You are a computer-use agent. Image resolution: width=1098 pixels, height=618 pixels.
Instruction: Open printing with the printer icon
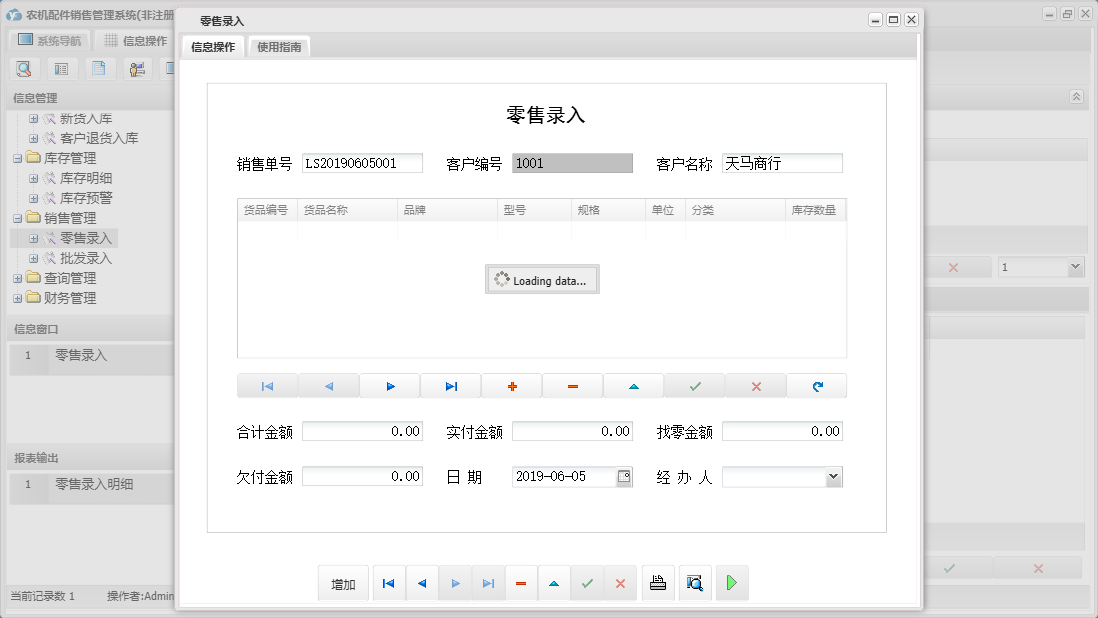click(658, 583)
